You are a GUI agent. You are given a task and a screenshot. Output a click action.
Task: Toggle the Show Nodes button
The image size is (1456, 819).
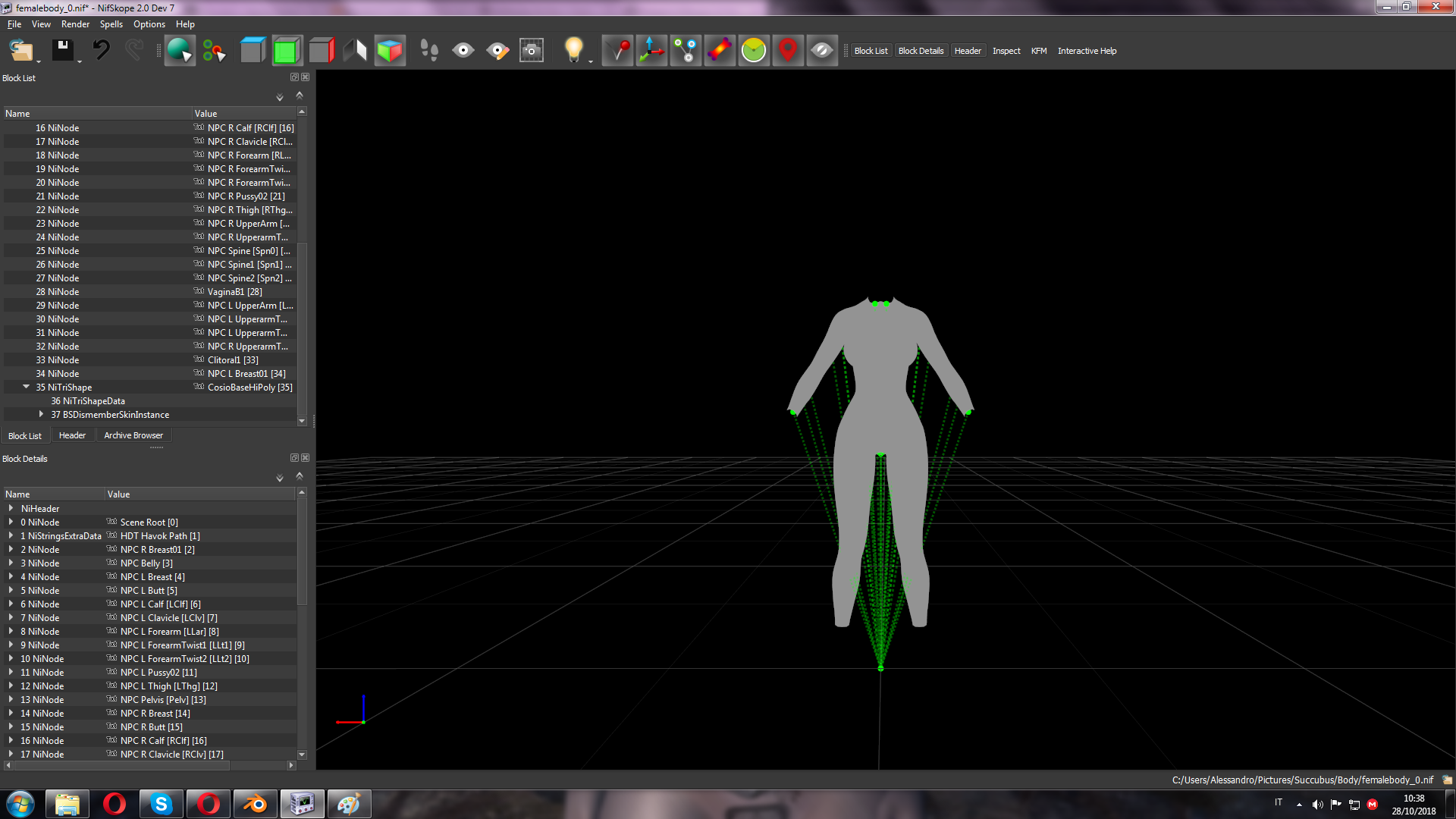point(686,51)
